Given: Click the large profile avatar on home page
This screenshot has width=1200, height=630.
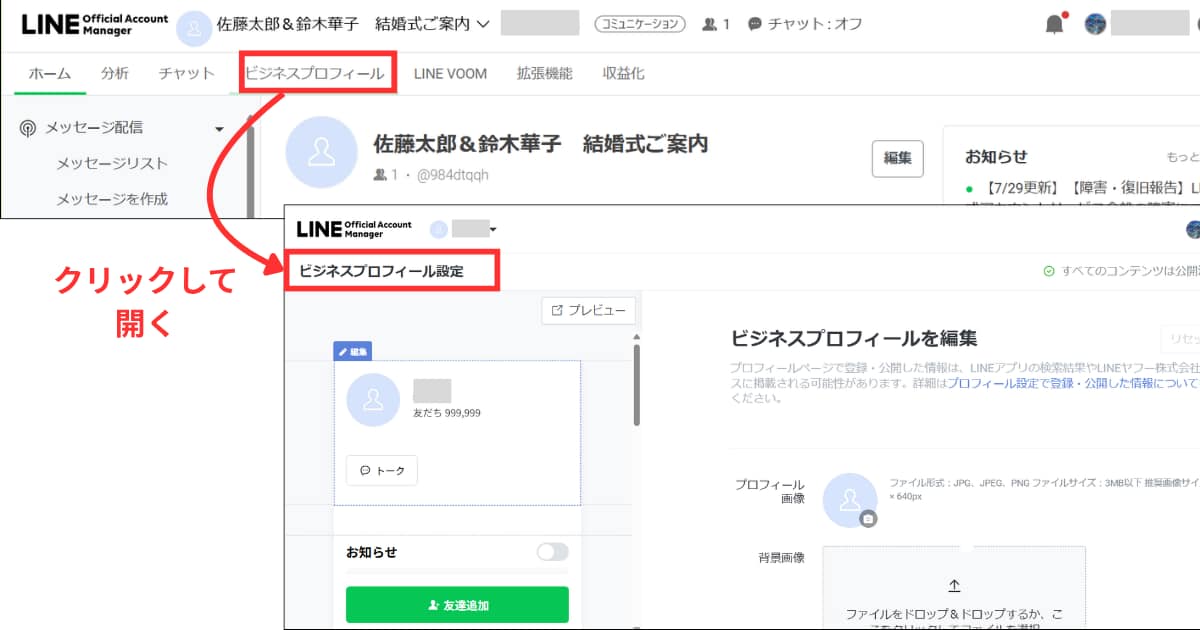Looking at the screenshot, I should pos(321,152).
